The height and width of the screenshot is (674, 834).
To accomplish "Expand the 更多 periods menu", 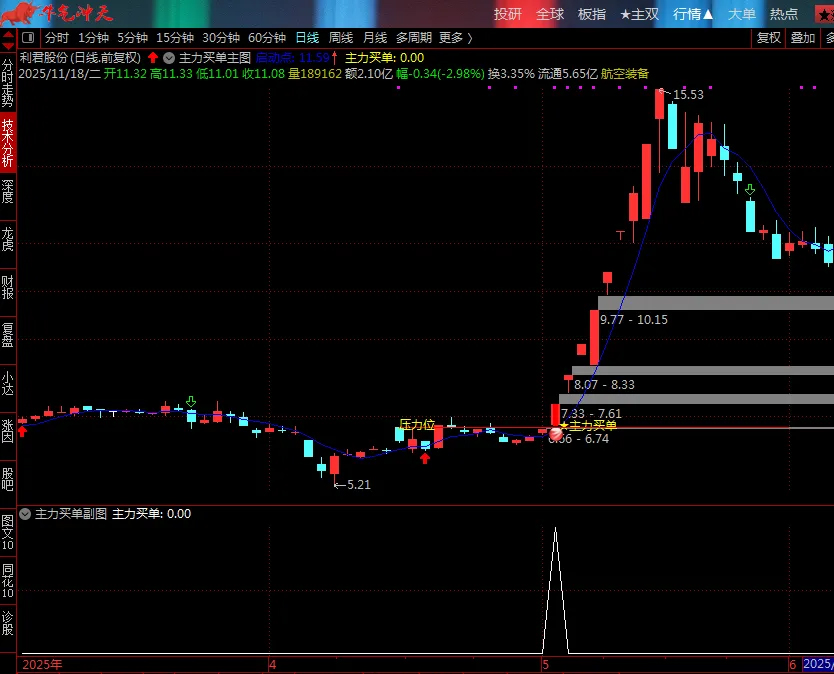I will point(456,38).
